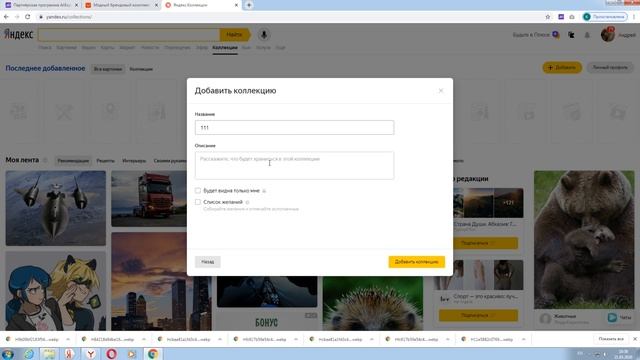Open the bear photo thumbnail
Screen dimensions: 640x360
pos(584,240)
